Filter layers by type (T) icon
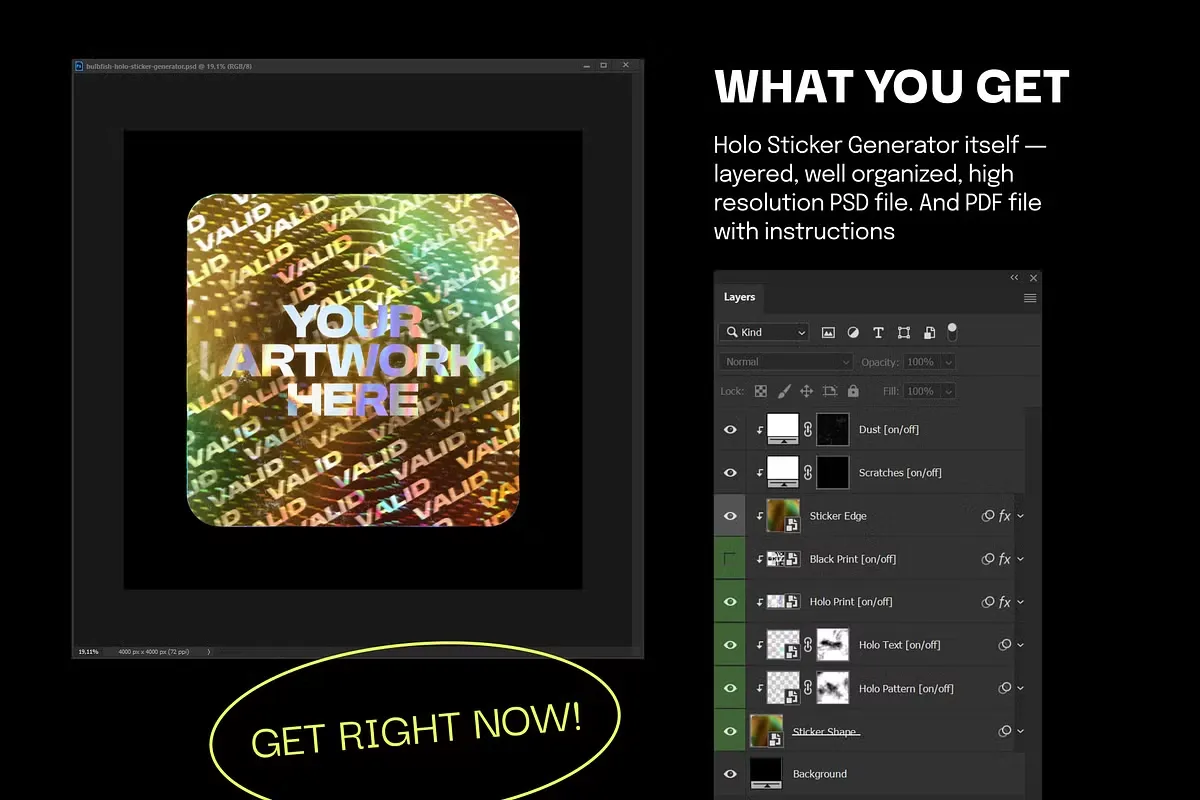1200x800 pixels. (878, 332)
